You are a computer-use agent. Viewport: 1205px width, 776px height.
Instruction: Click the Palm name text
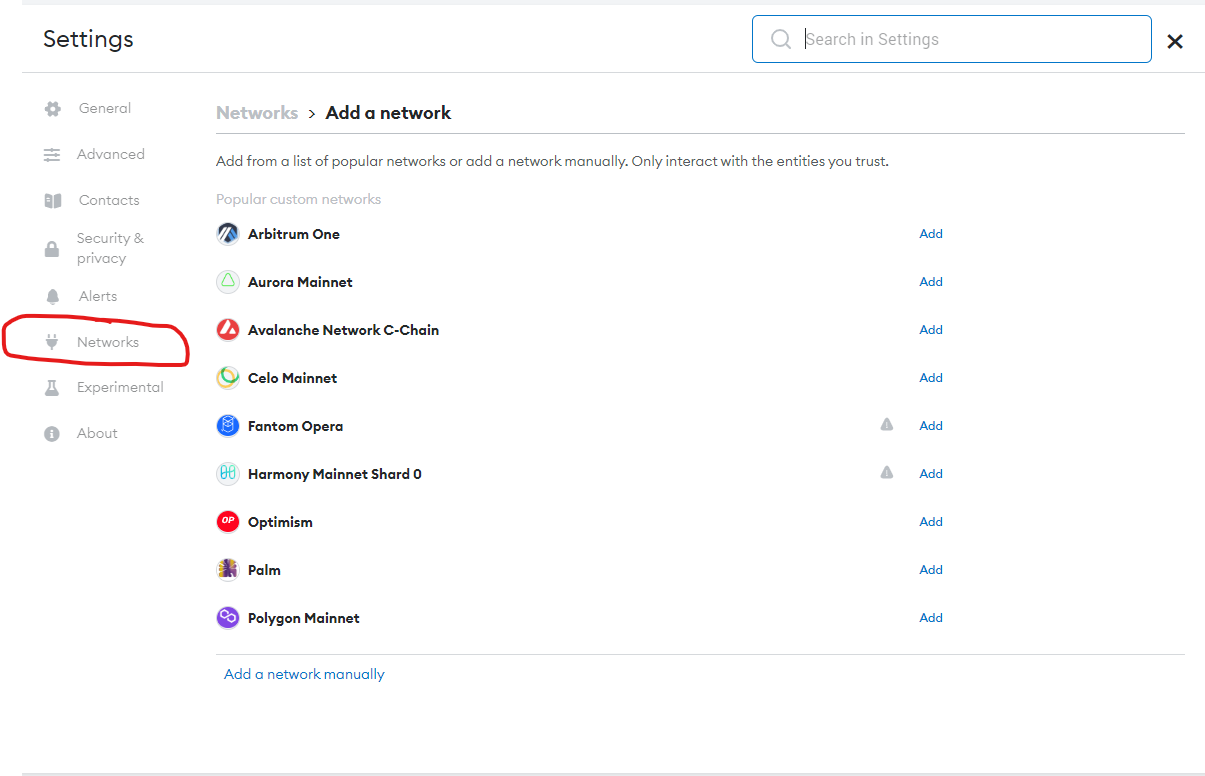click(x=264, y=570)
